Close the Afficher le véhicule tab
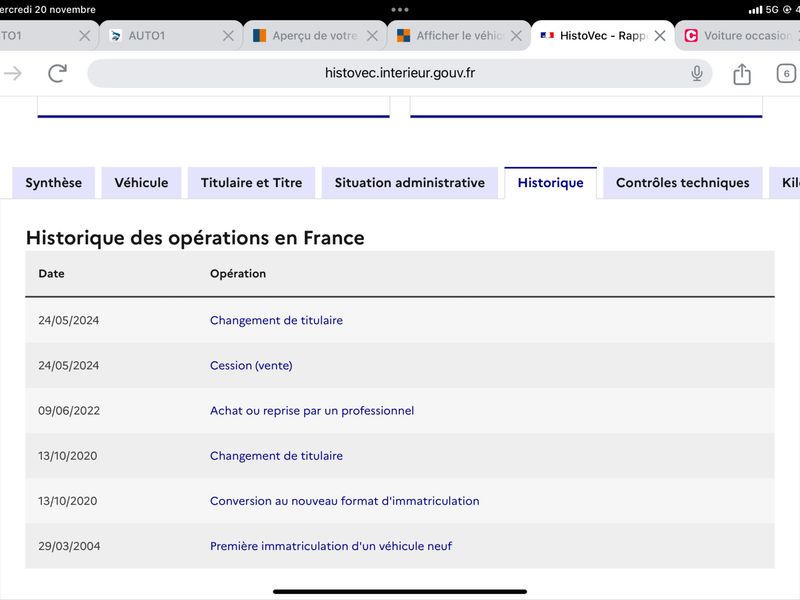This screenshot has width=800, height=600. [516, 36]
